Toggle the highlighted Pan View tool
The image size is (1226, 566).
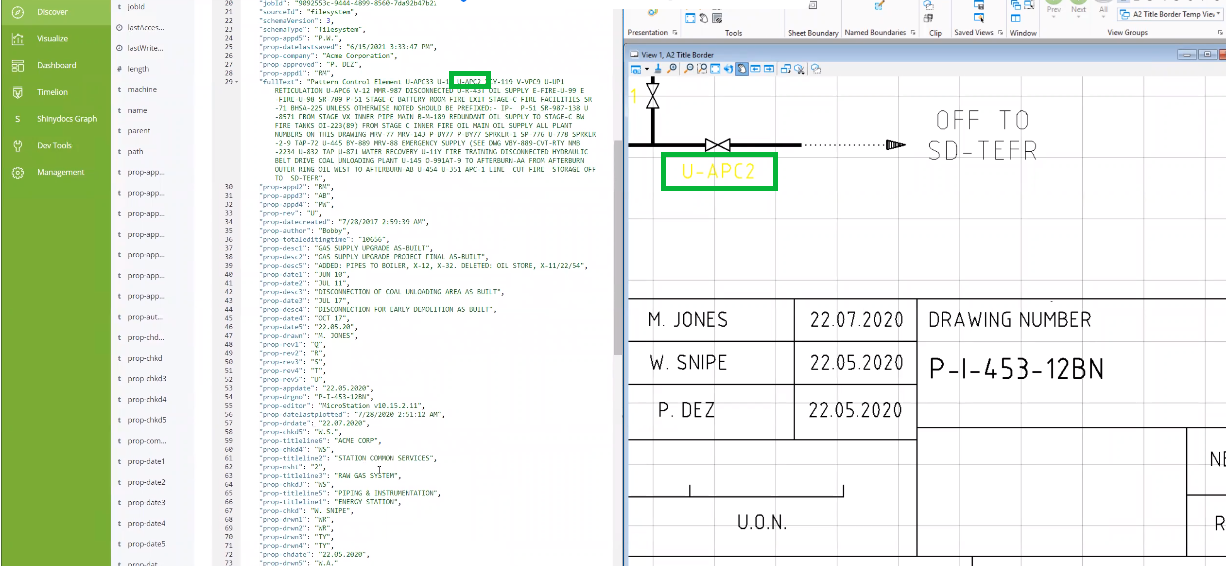(x=741, y=69)
